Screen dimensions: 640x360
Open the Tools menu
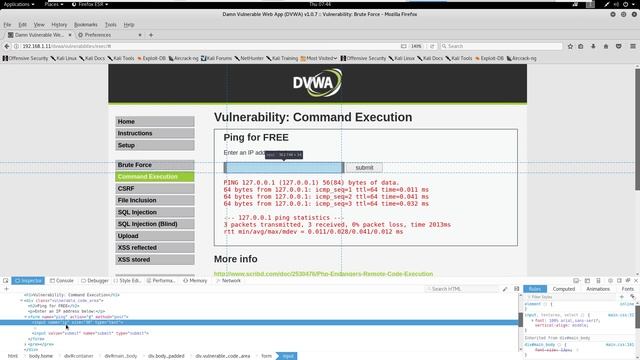point(111,24)
